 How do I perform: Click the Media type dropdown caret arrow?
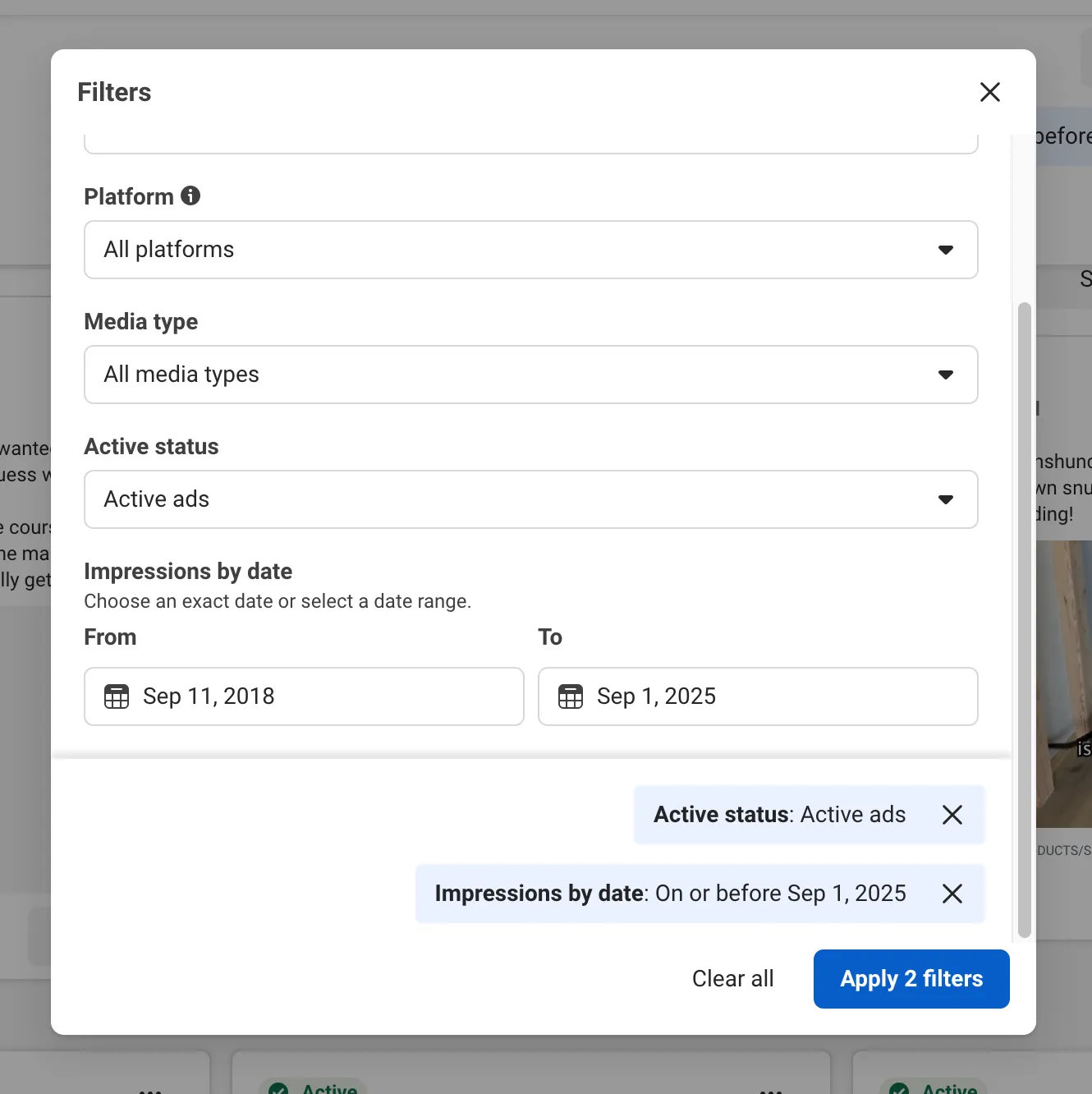pyautogui.click(x=945, y=375)
